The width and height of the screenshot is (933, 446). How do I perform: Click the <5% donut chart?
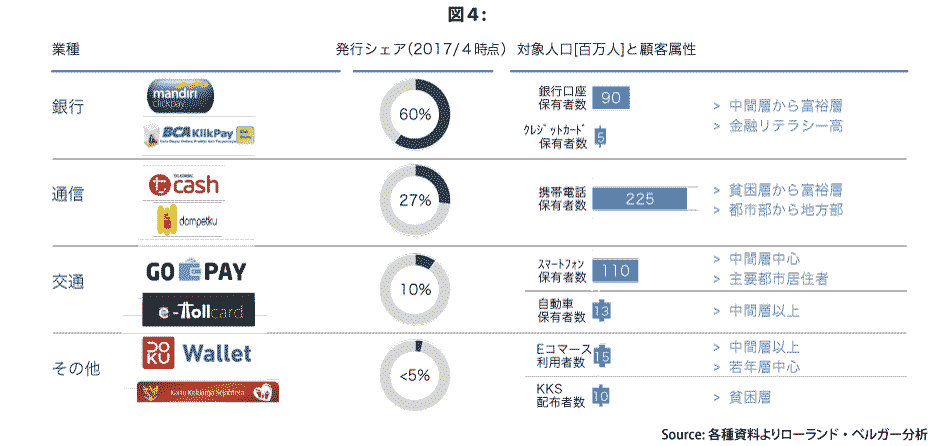415,375
